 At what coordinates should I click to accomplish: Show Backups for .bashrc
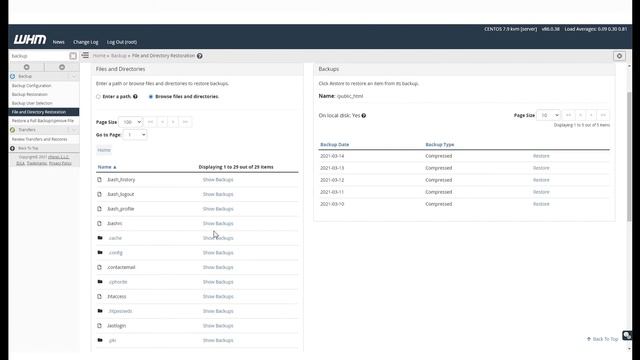click(x=218, y=223)
